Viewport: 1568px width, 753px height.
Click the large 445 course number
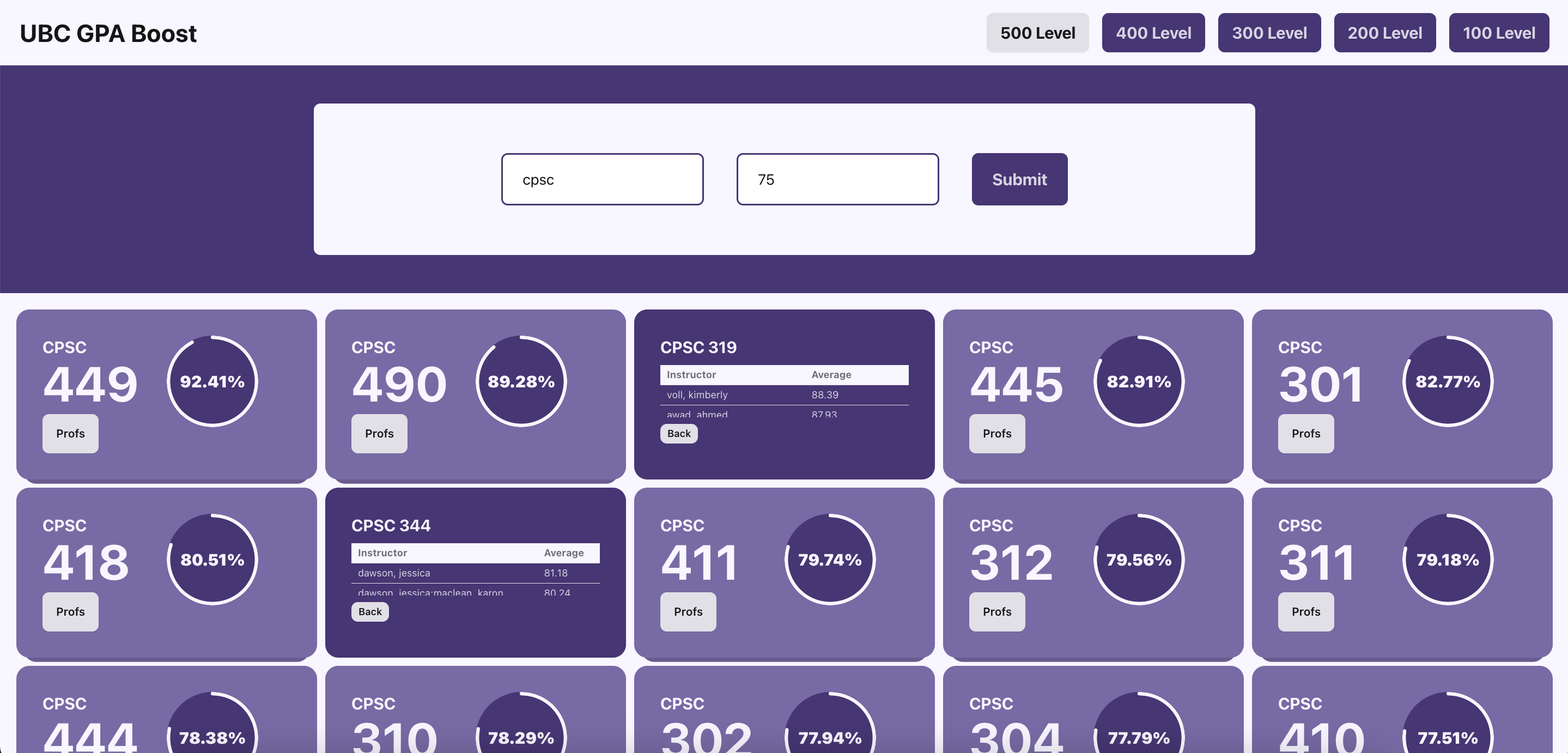point(1017,385)
